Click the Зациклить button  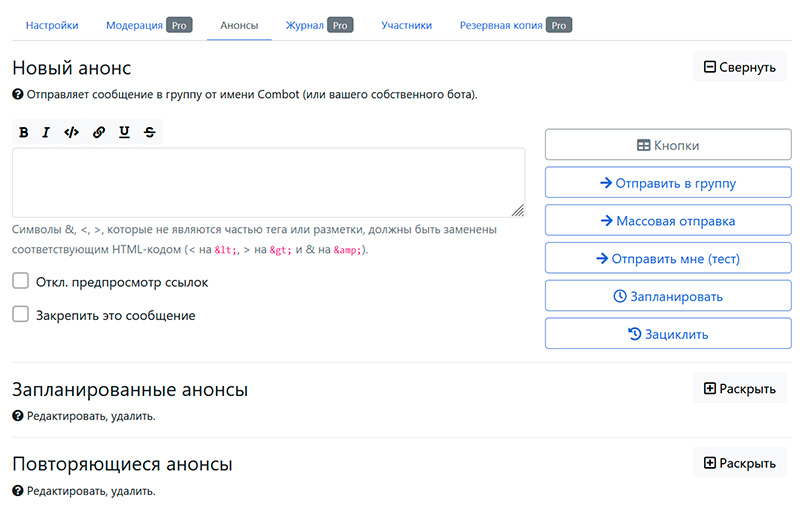point(668,334)
